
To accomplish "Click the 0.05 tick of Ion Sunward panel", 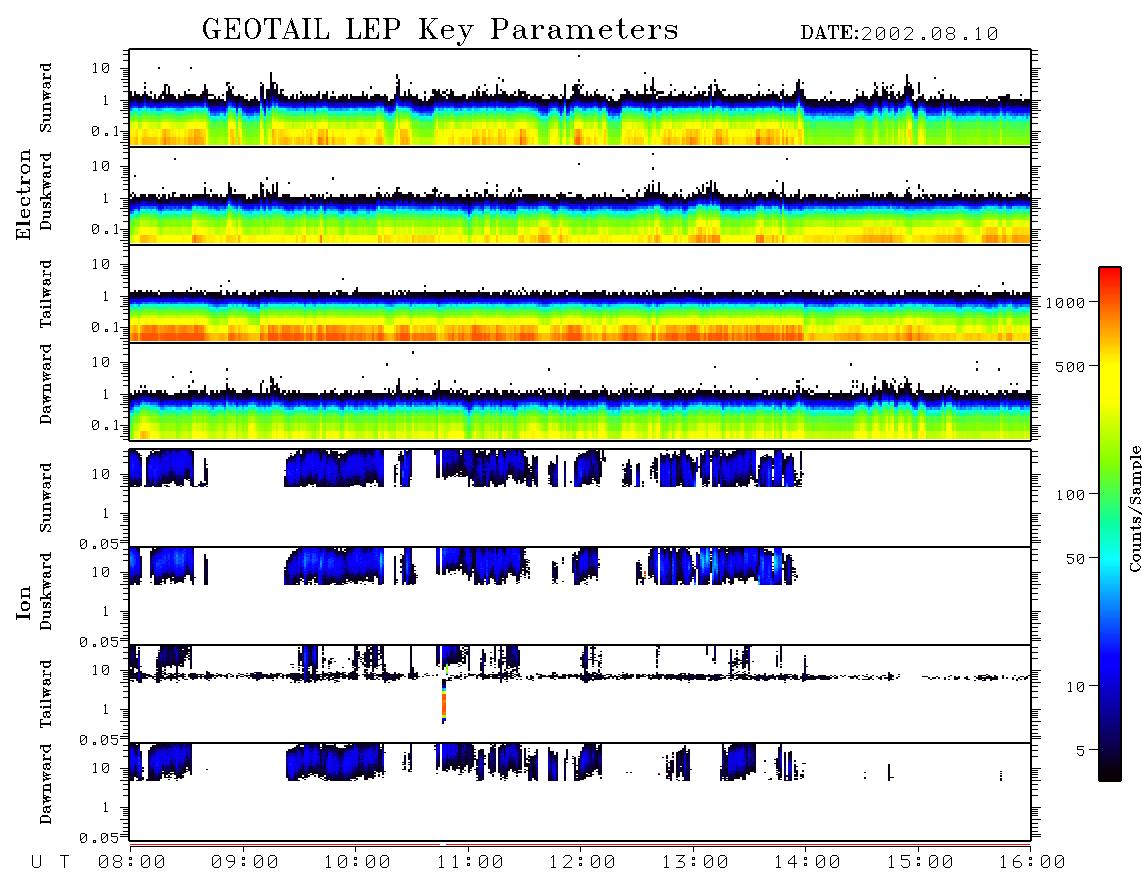I will pos(98,543).
